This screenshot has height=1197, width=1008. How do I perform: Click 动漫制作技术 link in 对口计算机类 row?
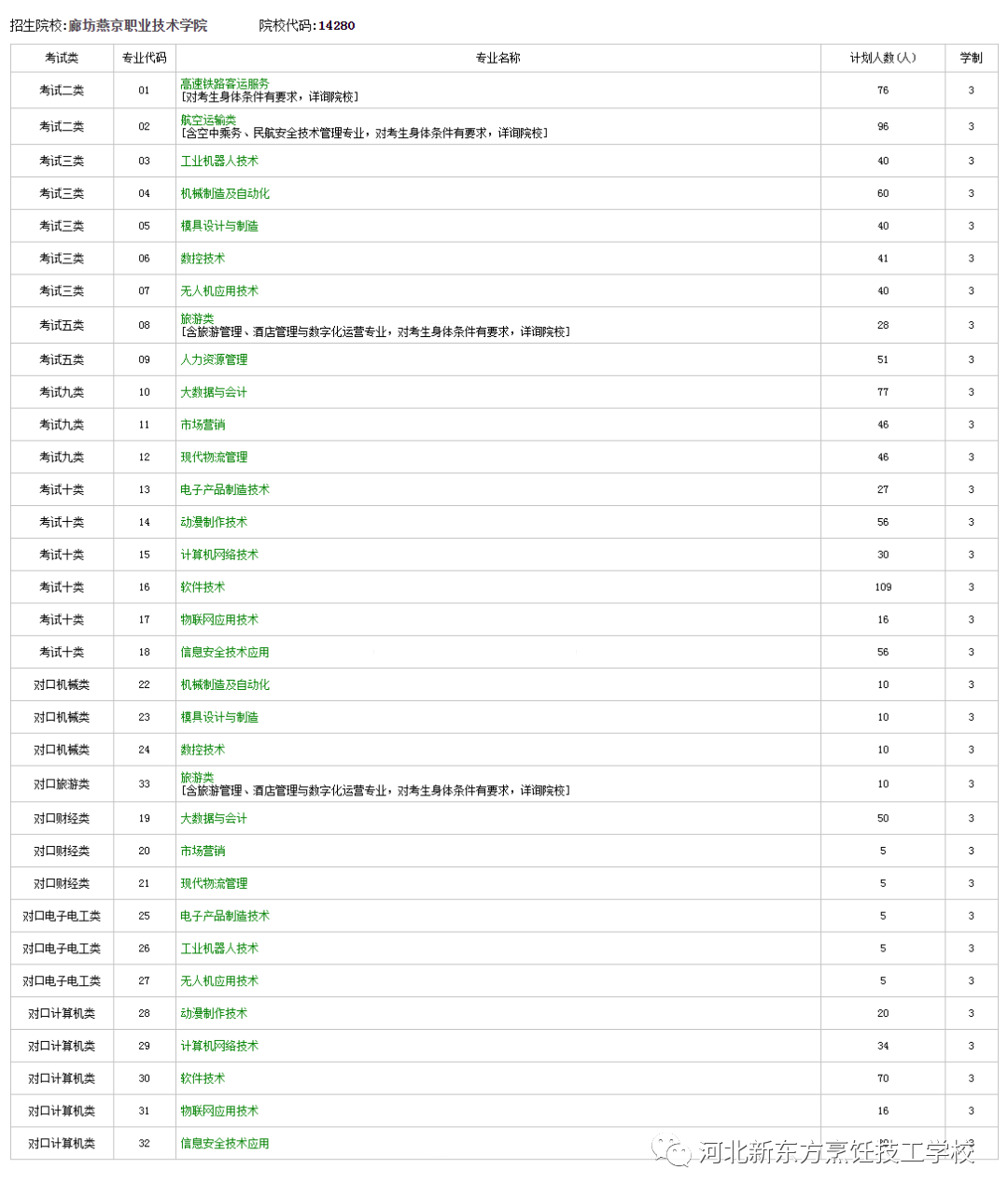click(x=214, y=1013)
